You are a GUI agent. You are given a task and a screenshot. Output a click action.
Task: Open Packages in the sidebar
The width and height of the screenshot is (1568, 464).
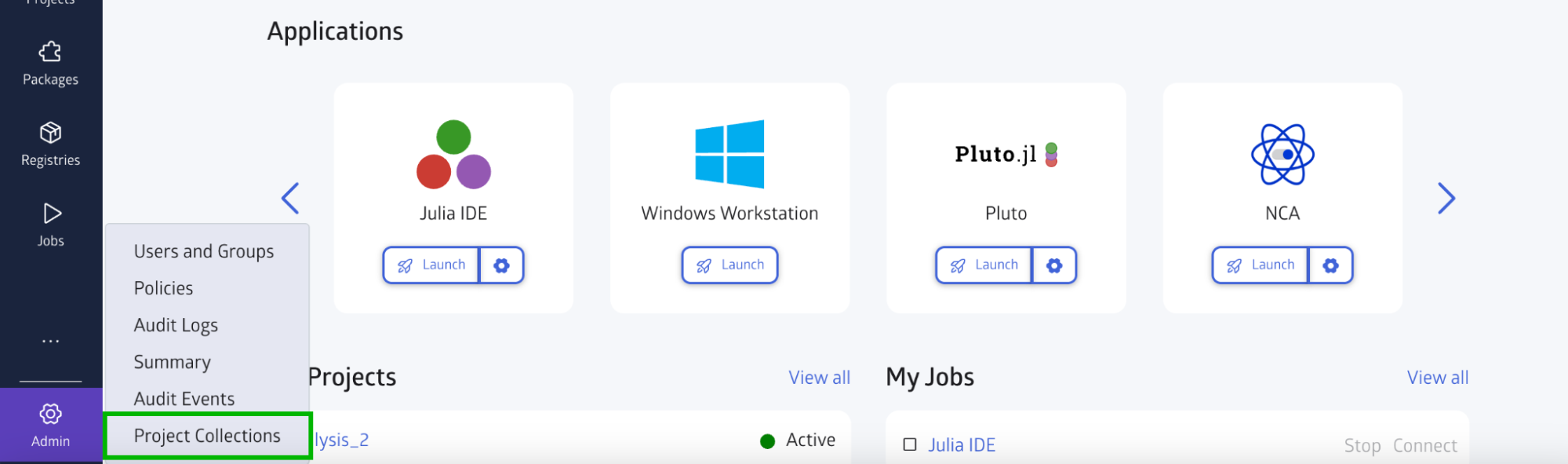tap(50, 64)
